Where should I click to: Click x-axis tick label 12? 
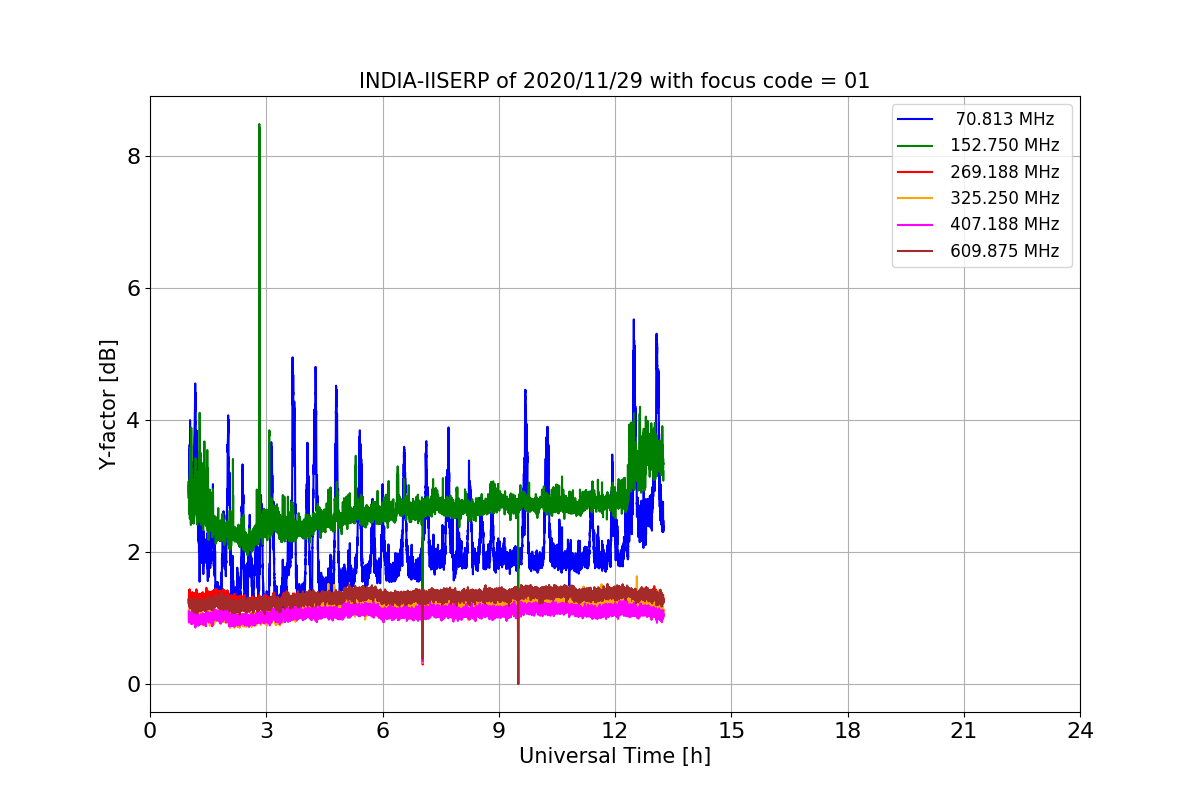615,730
